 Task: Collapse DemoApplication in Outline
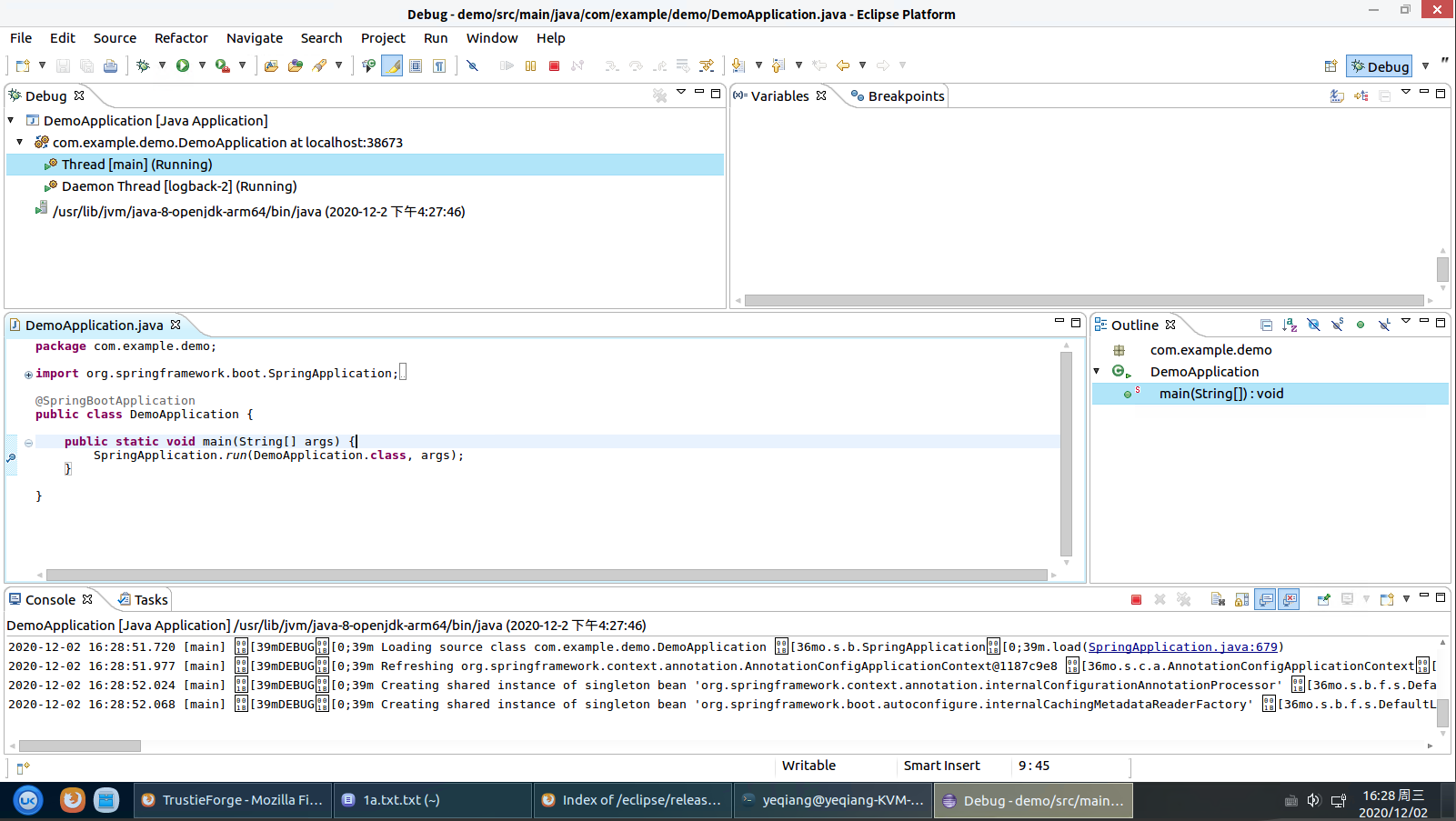(1097, 371)
